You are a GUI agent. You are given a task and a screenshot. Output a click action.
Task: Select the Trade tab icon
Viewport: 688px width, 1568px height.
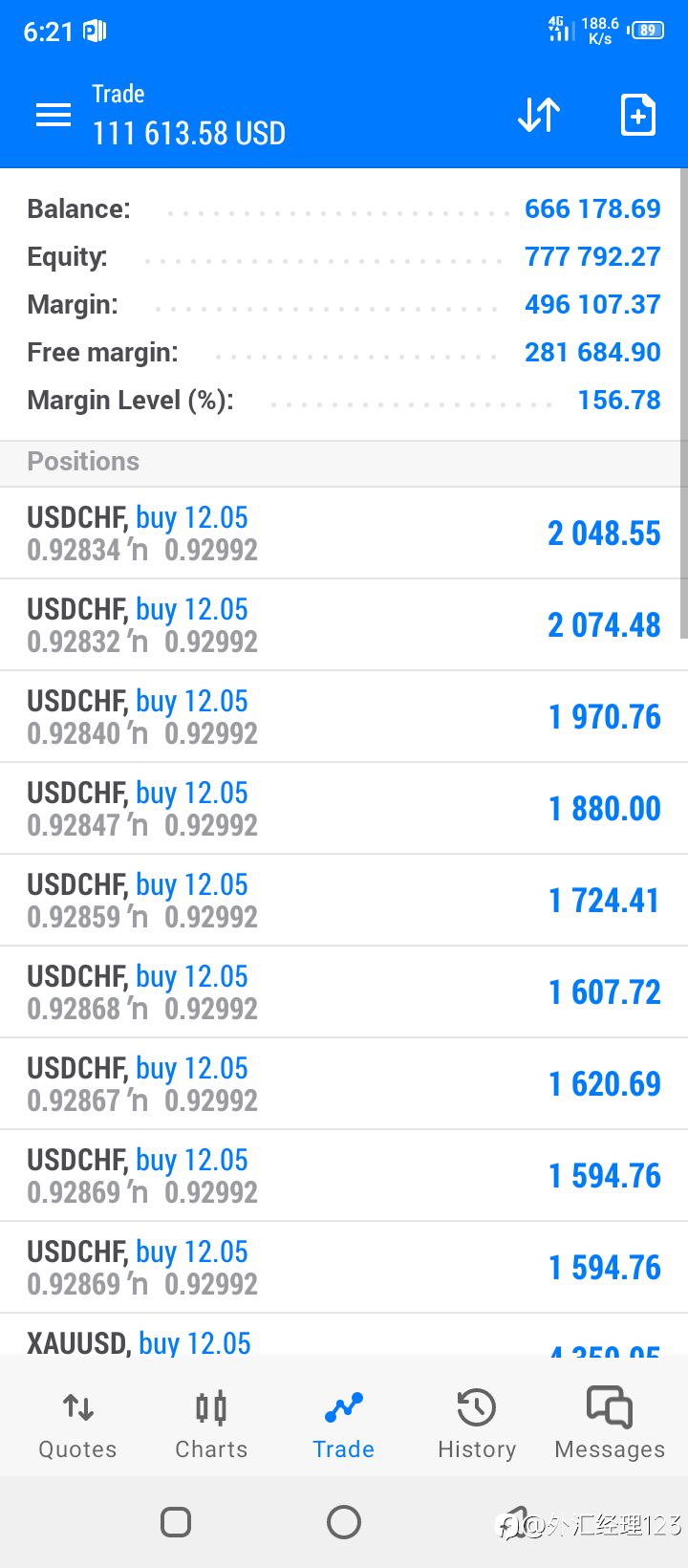tap(344, 1408)
